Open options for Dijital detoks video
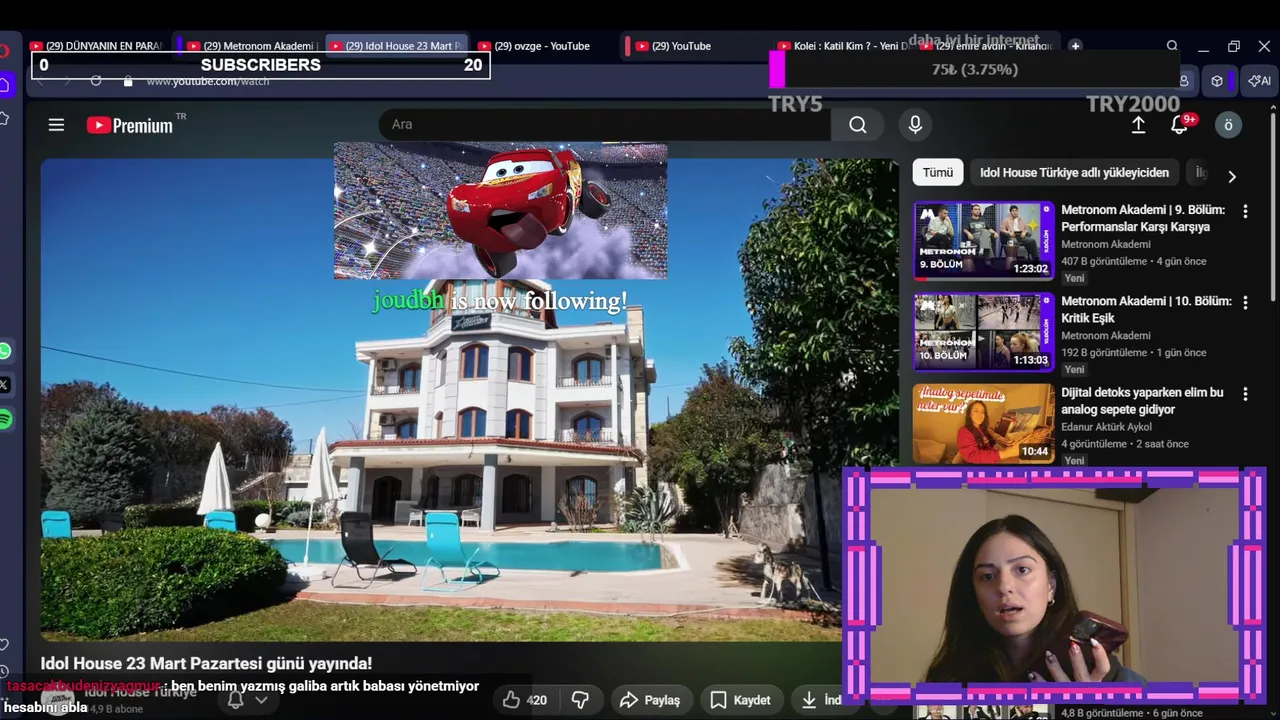The width and height of the screenshot is (1280, 720). tap(1245, 394)
